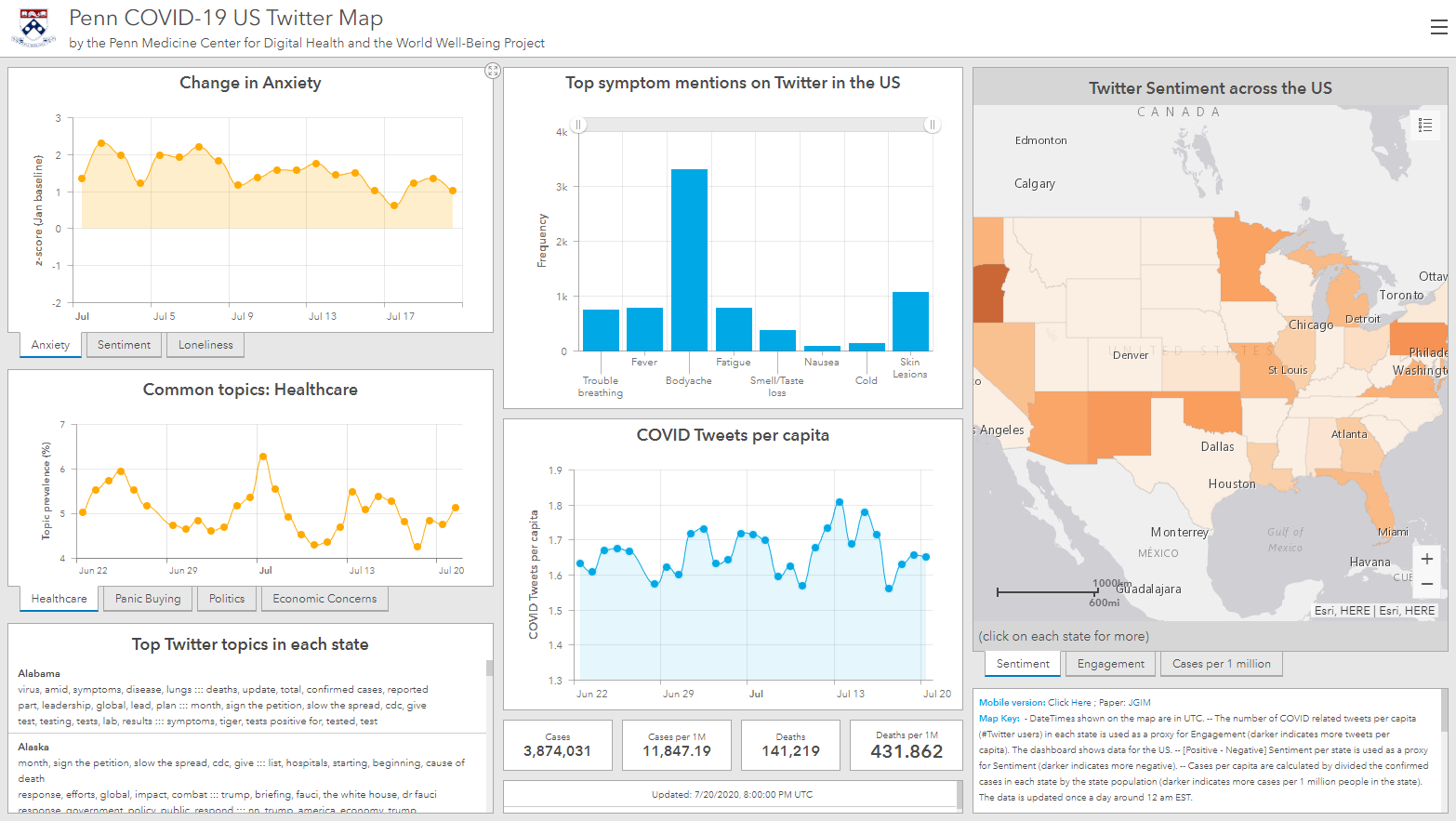Click the Atlanta label on the map
The width and height of the screenshot is (1456, 821).
pos(1349,434)
